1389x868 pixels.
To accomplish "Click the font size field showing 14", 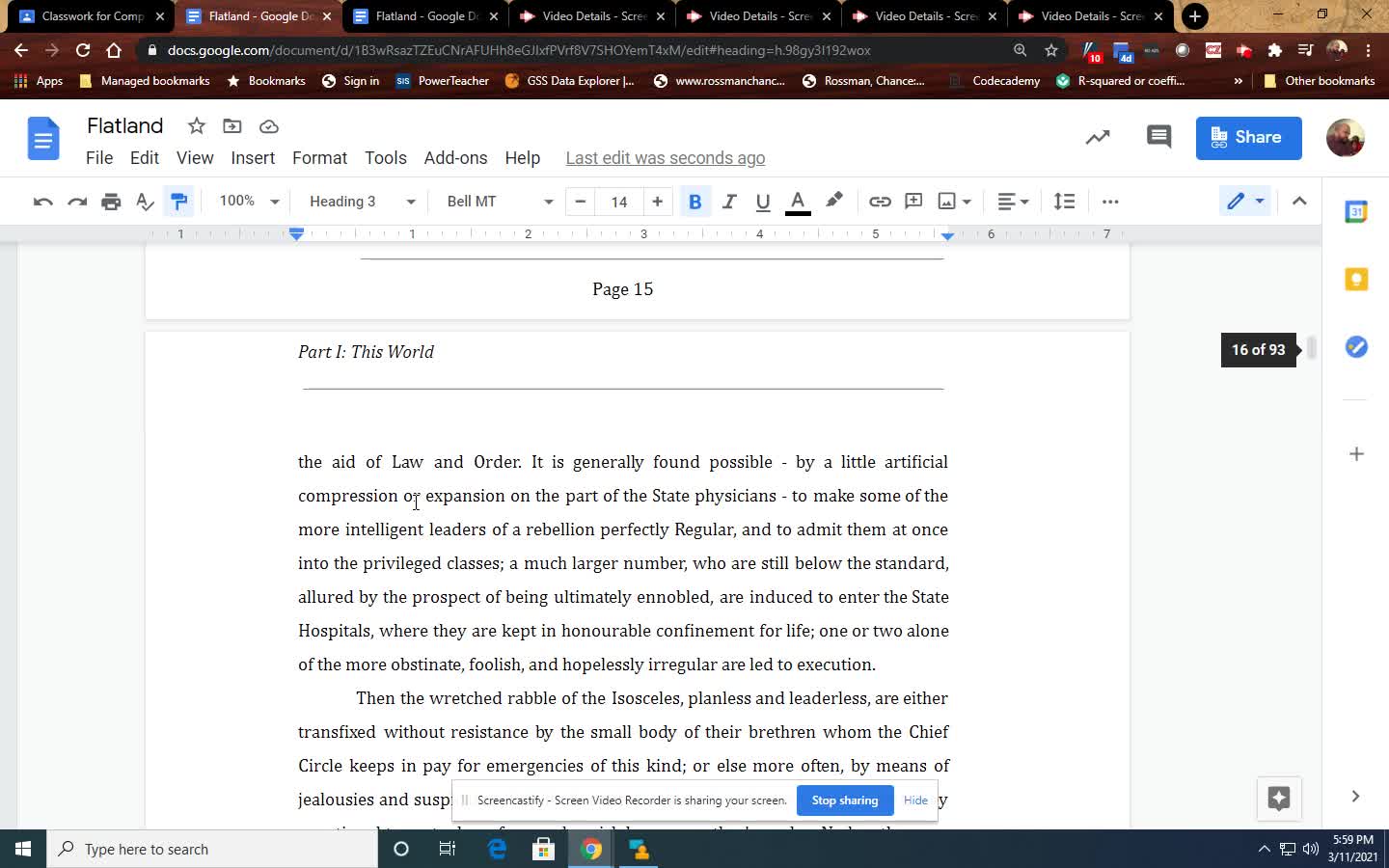I will click(x=619, y=202).
